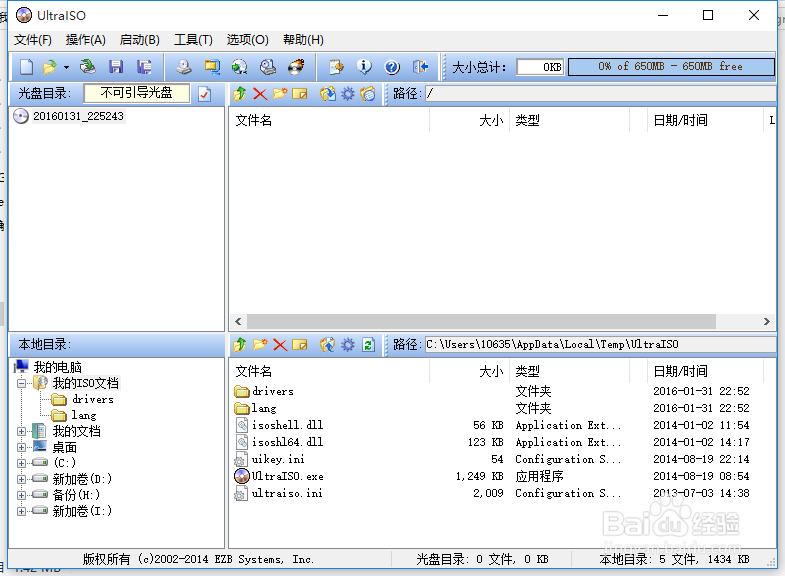Click the local path field showing C:\Users\10635
This screenshot has width=785, height=576.
[x=601, y=345]
